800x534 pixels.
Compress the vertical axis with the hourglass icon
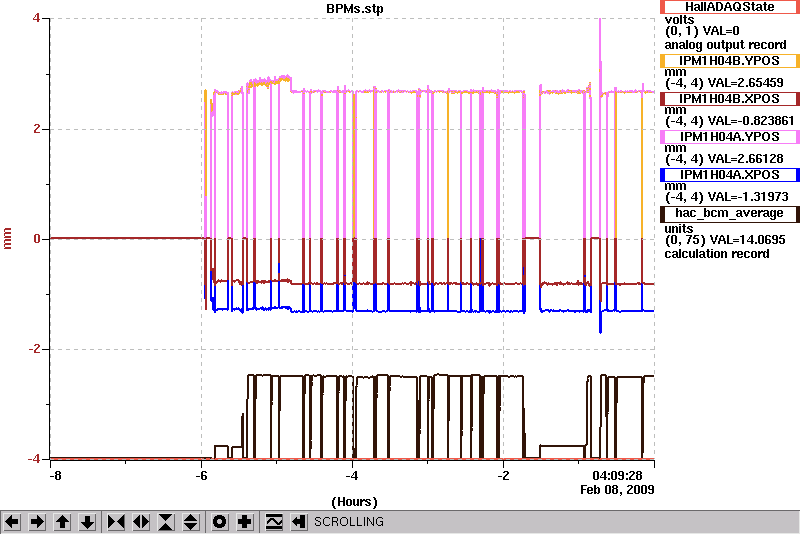pyautogui.click(x=166, y=522)
